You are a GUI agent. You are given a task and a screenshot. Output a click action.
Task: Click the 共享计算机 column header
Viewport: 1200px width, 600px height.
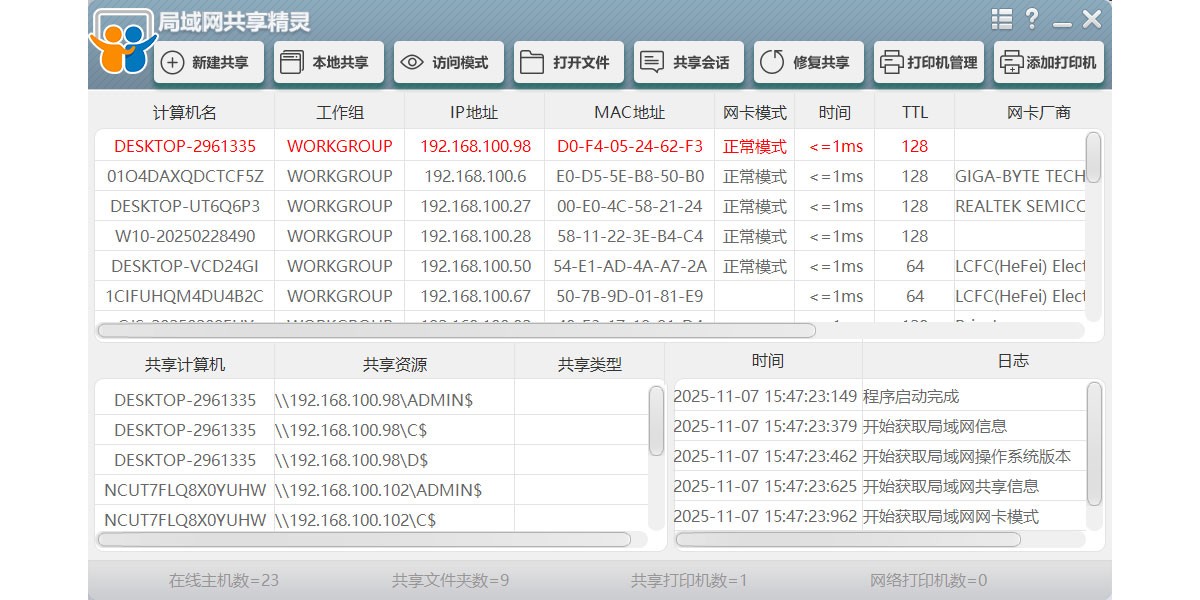(x=184, y=362)
